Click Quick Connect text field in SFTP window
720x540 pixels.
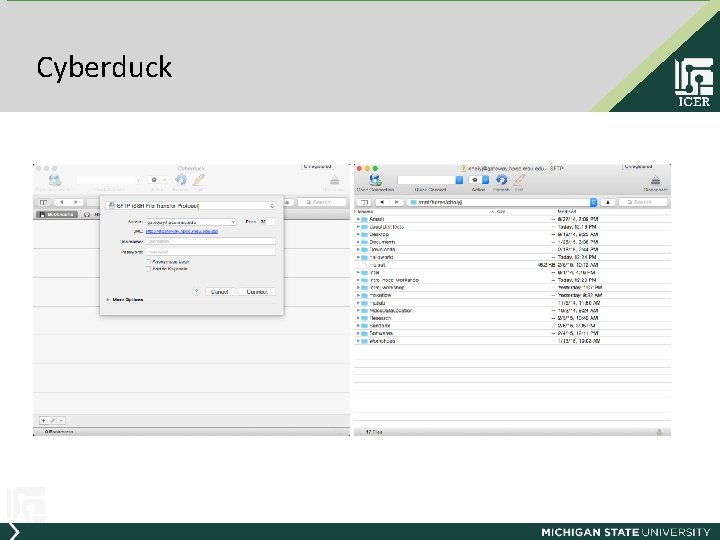tap(427, 180)
